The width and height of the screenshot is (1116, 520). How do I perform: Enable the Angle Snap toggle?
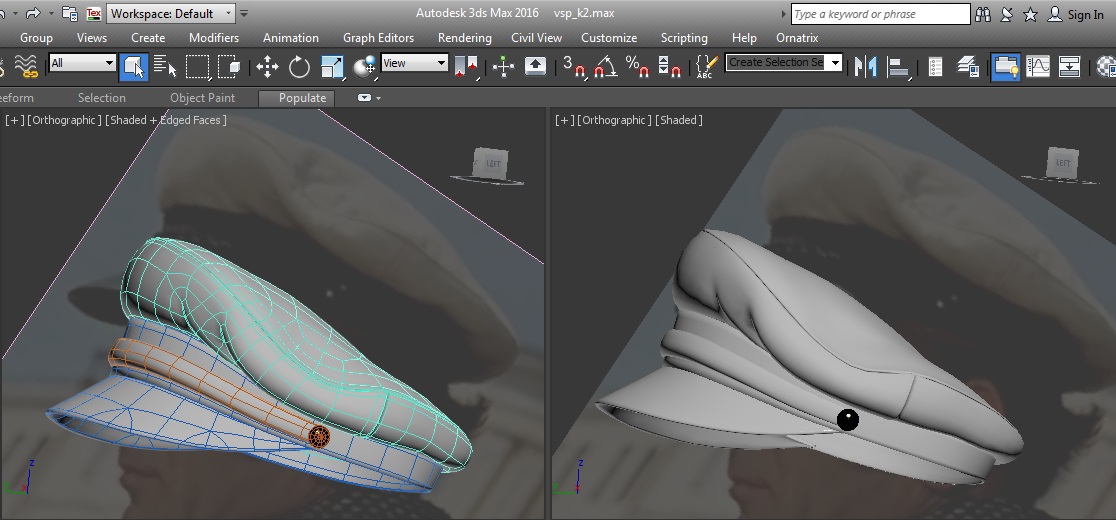pos(605,67)
